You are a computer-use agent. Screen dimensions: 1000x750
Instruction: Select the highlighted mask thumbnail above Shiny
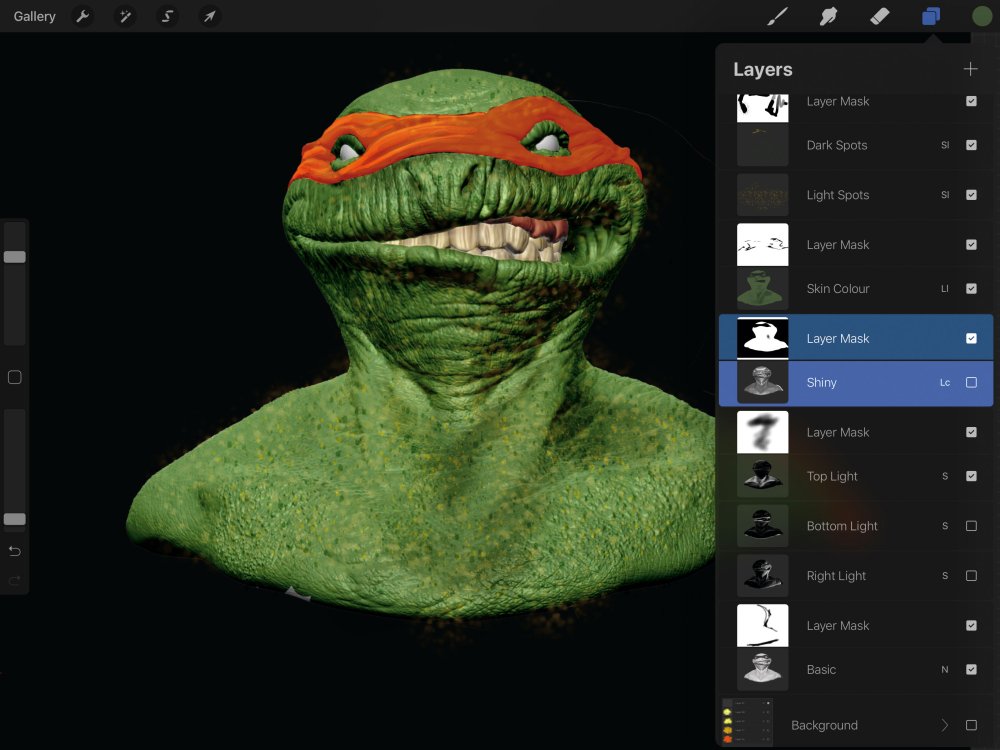763,338
